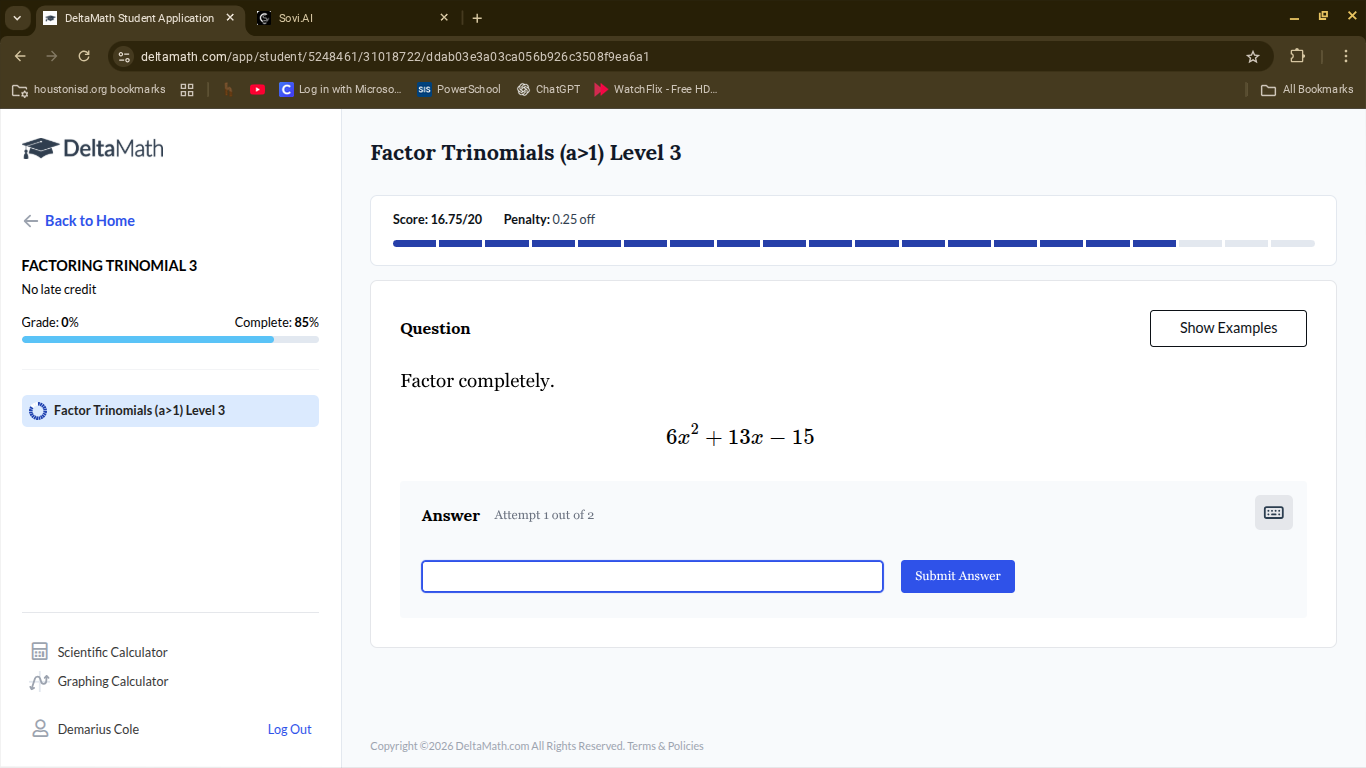Open the browser extensions puzzle icon
1366x768 pixels.
pos(1298,57)
